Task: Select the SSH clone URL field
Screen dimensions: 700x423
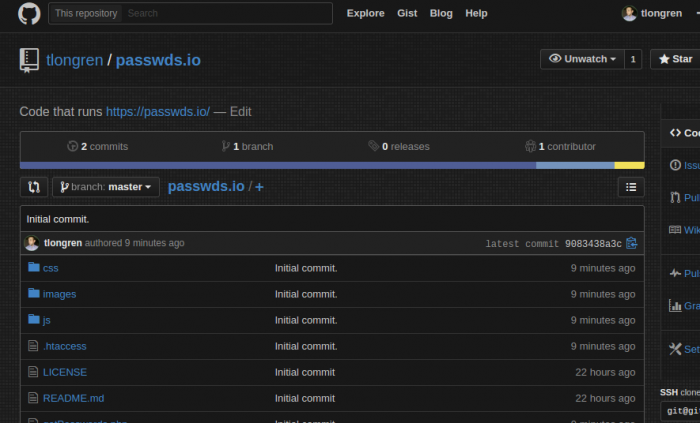Action: pos(680,411)
